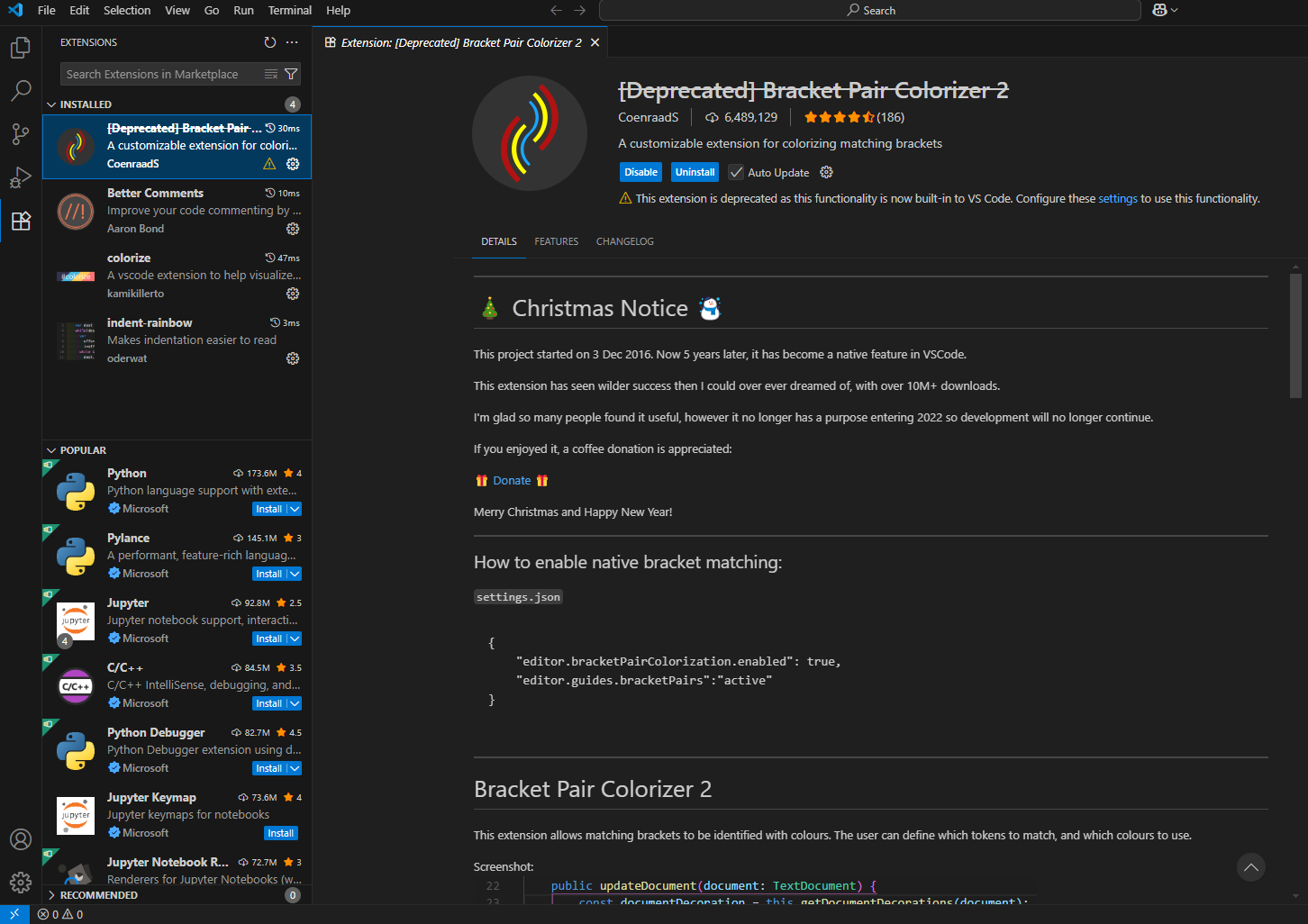Screen dimensions: 1308x924
Task: Open install dropdown for Jupyter
Action: click(x=295, y=639)
